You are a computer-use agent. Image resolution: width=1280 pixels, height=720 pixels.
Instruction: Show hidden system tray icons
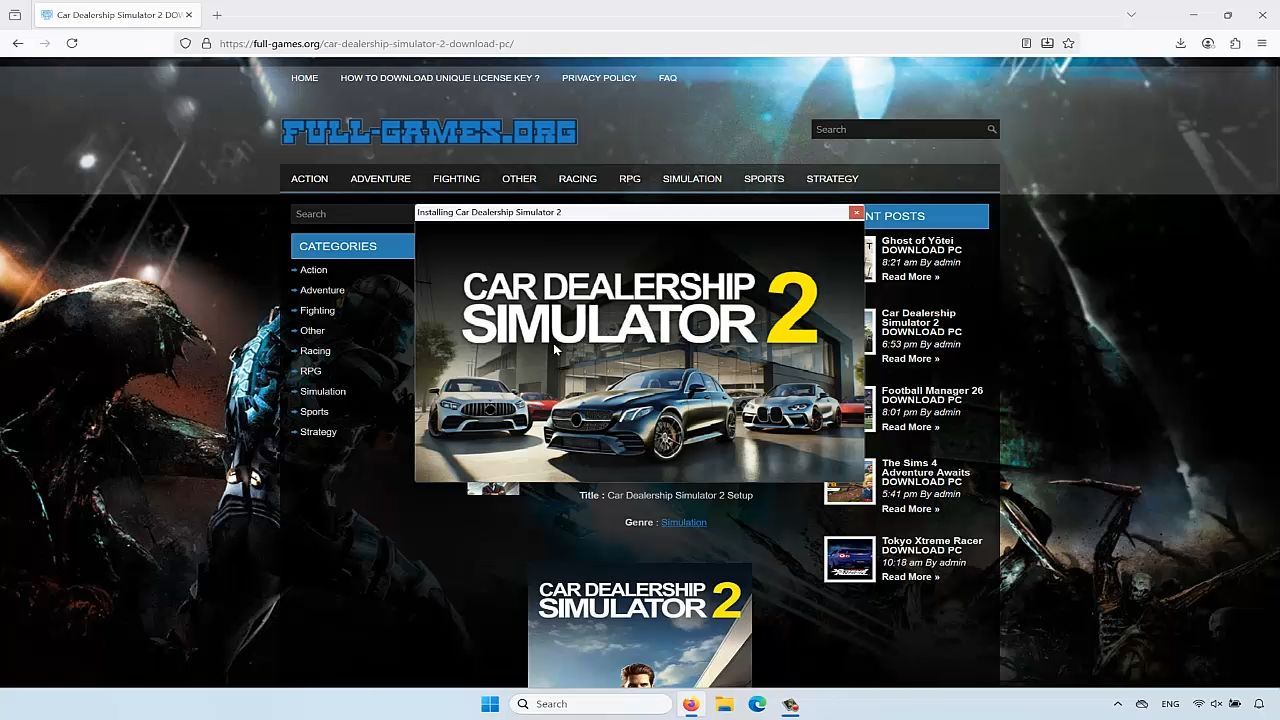coord(1118,704)
